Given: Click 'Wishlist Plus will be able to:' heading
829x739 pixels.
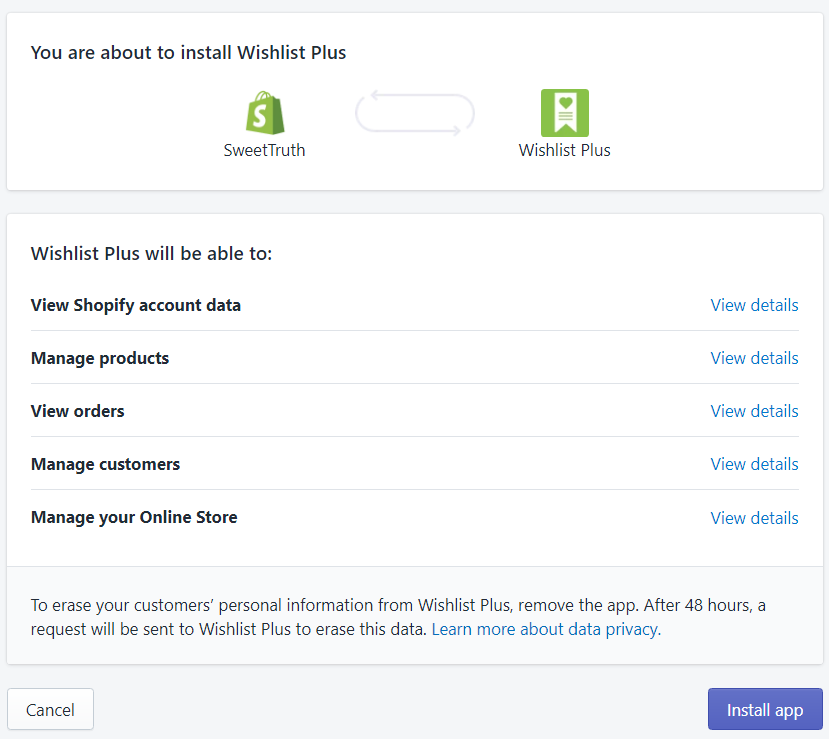Looking at the screenshot, I should click(151, 253).
